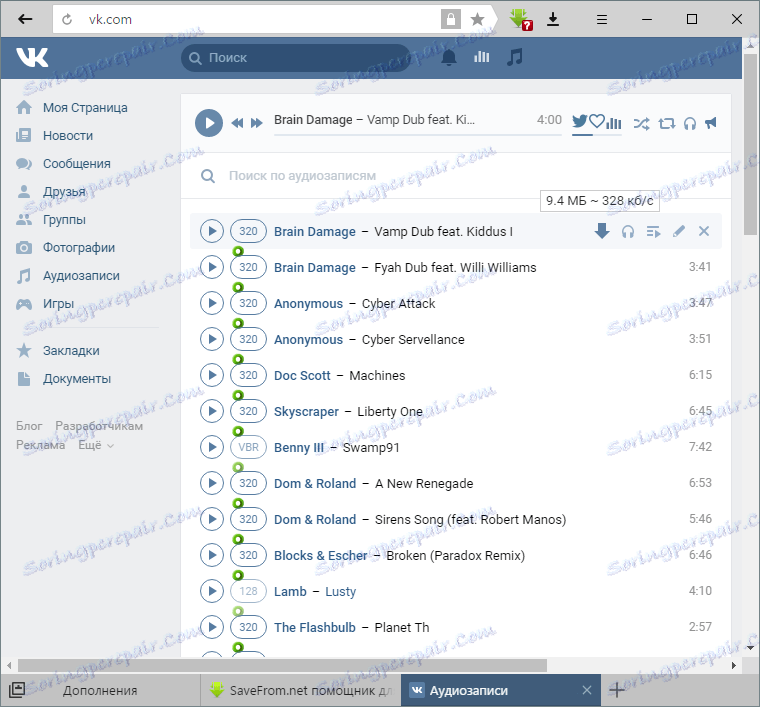Play Doc Scott Machines track
Viewport: 760px width, 707px height.
point(212,375)
